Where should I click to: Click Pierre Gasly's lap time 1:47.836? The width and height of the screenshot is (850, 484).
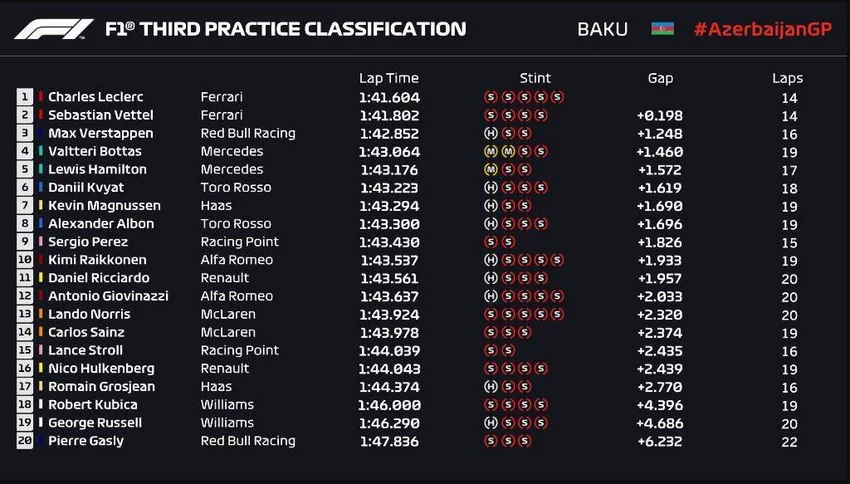click(389, 441)
